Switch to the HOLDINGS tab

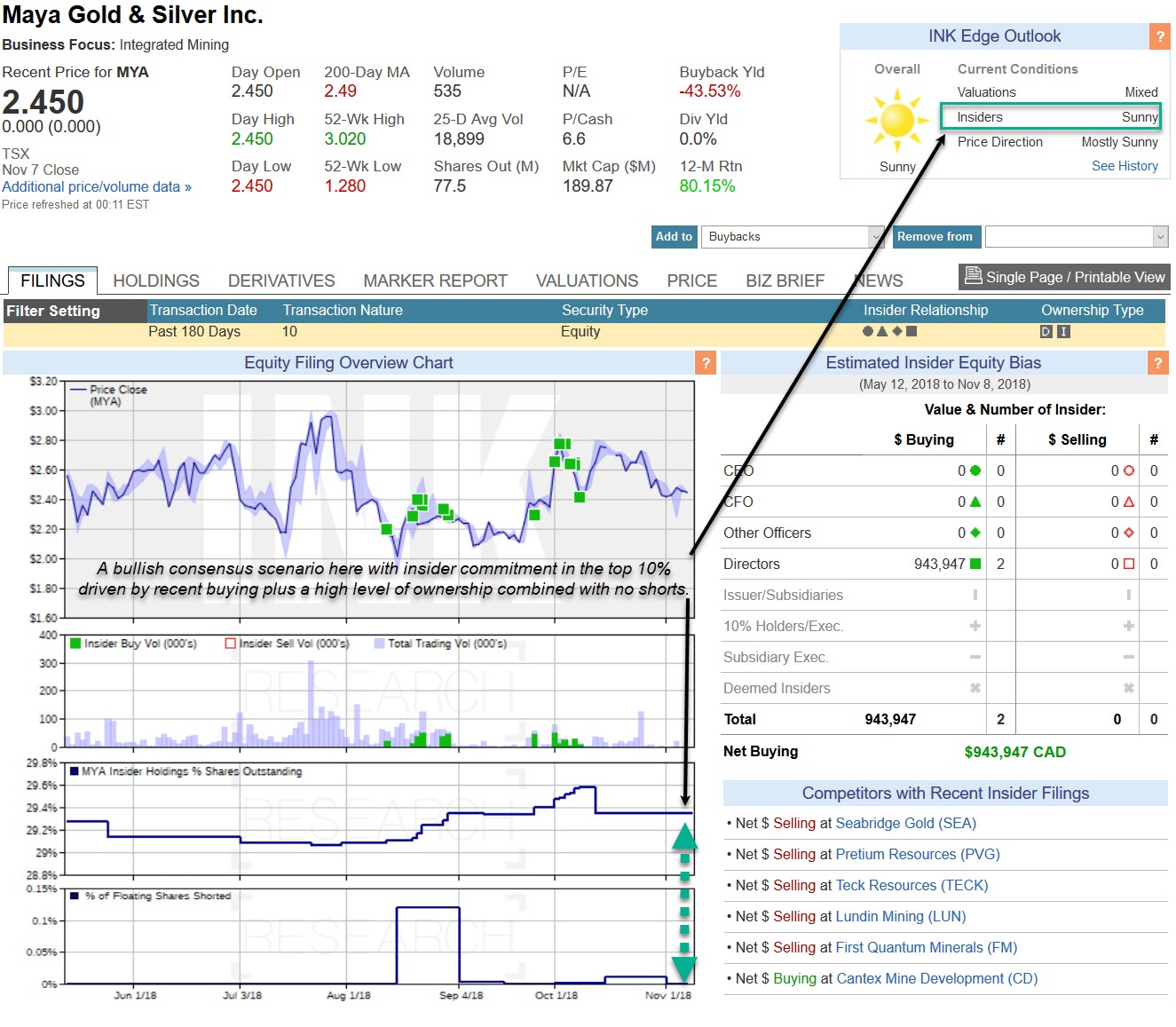[156, 280]
